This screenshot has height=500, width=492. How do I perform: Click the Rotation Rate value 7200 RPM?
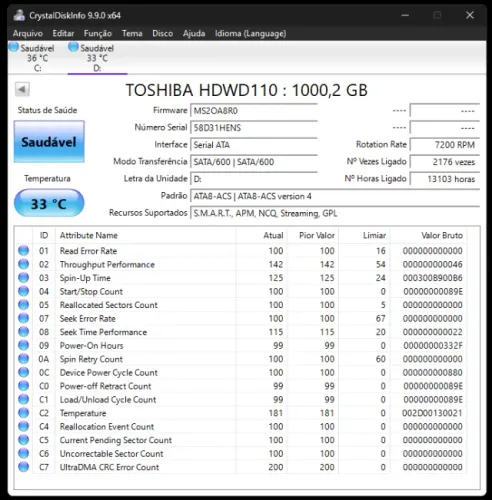click(x=445, y=145)
